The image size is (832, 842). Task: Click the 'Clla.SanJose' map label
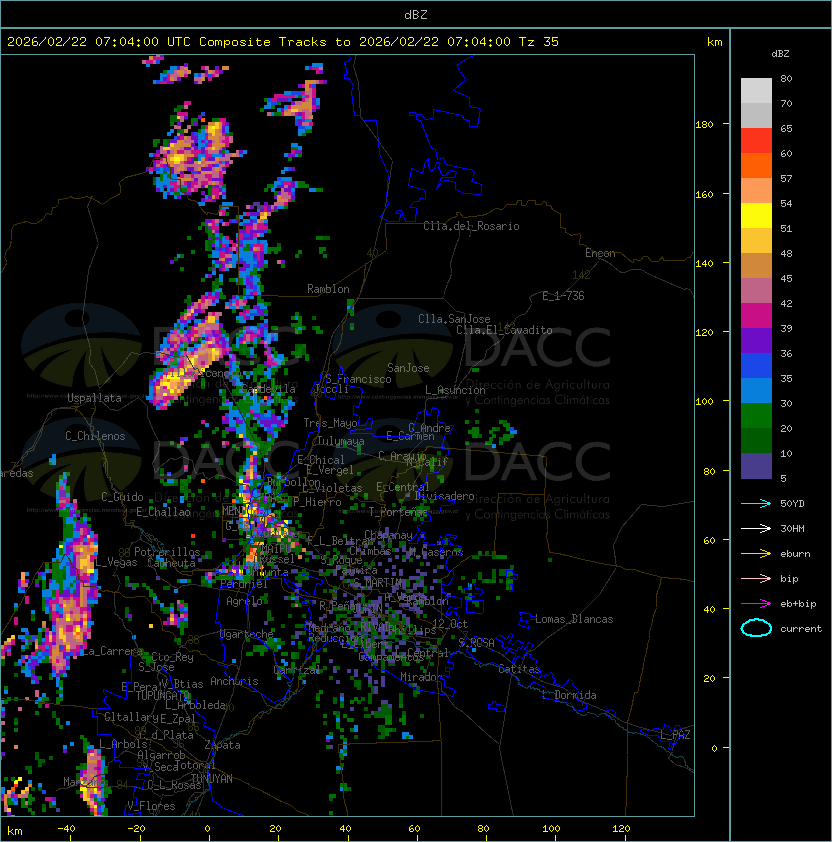click(x=454, y=319)
